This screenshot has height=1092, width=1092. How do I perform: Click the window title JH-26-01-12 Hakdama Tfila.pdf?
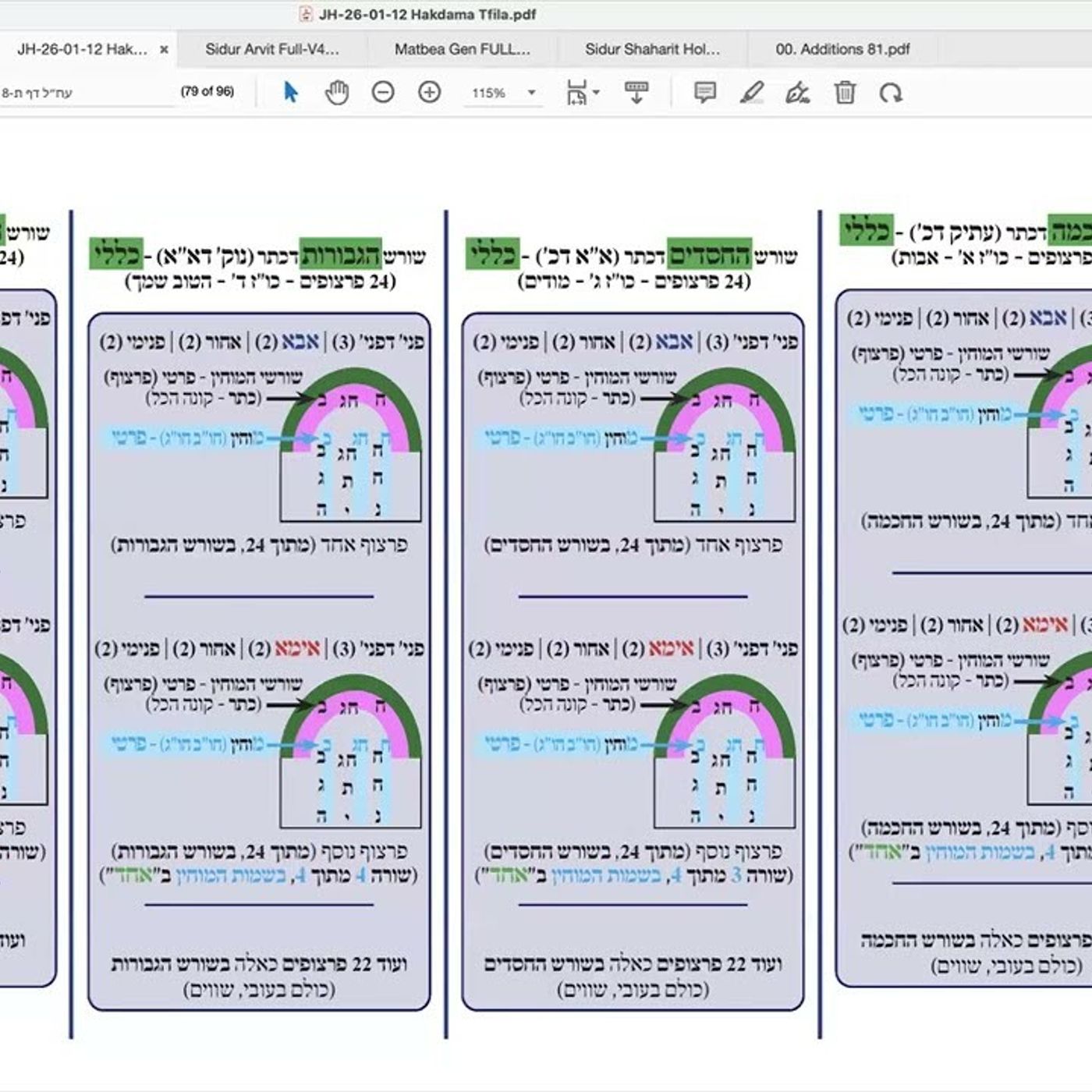point(427,14)
